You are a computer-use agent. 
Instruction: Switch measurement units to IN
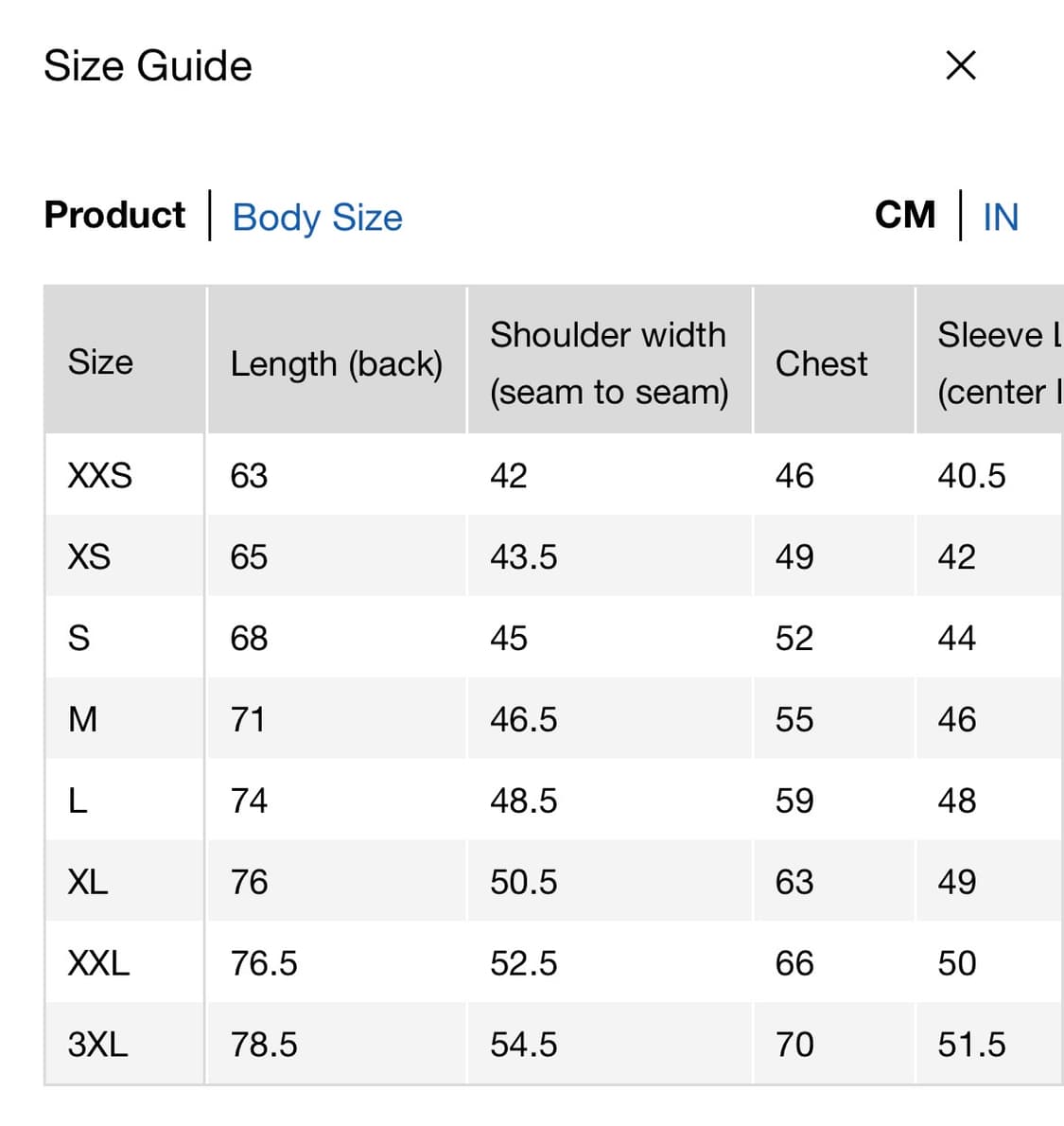[x=1001, y=217]
